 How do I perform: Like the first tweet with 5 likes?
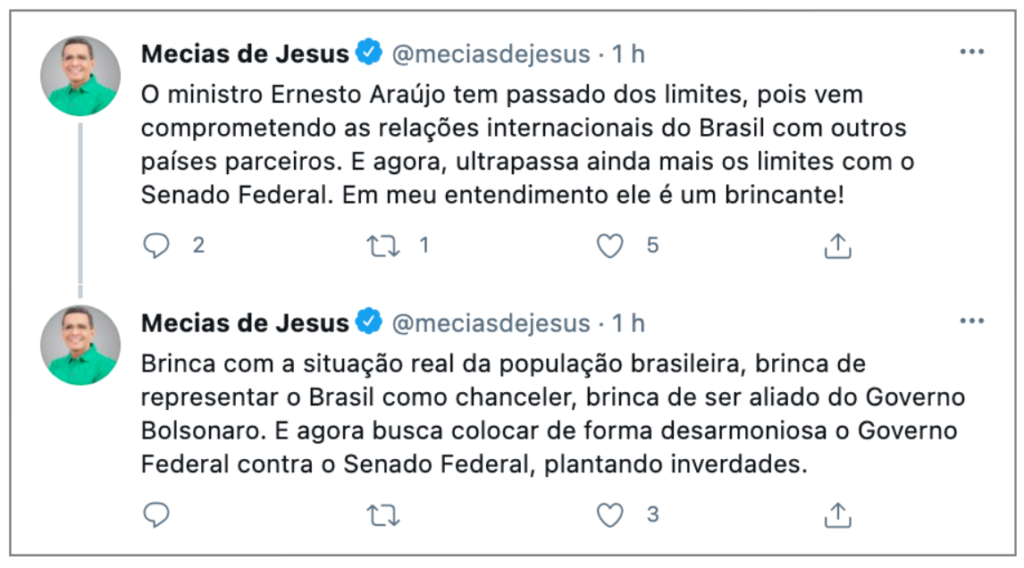[610, 245]
